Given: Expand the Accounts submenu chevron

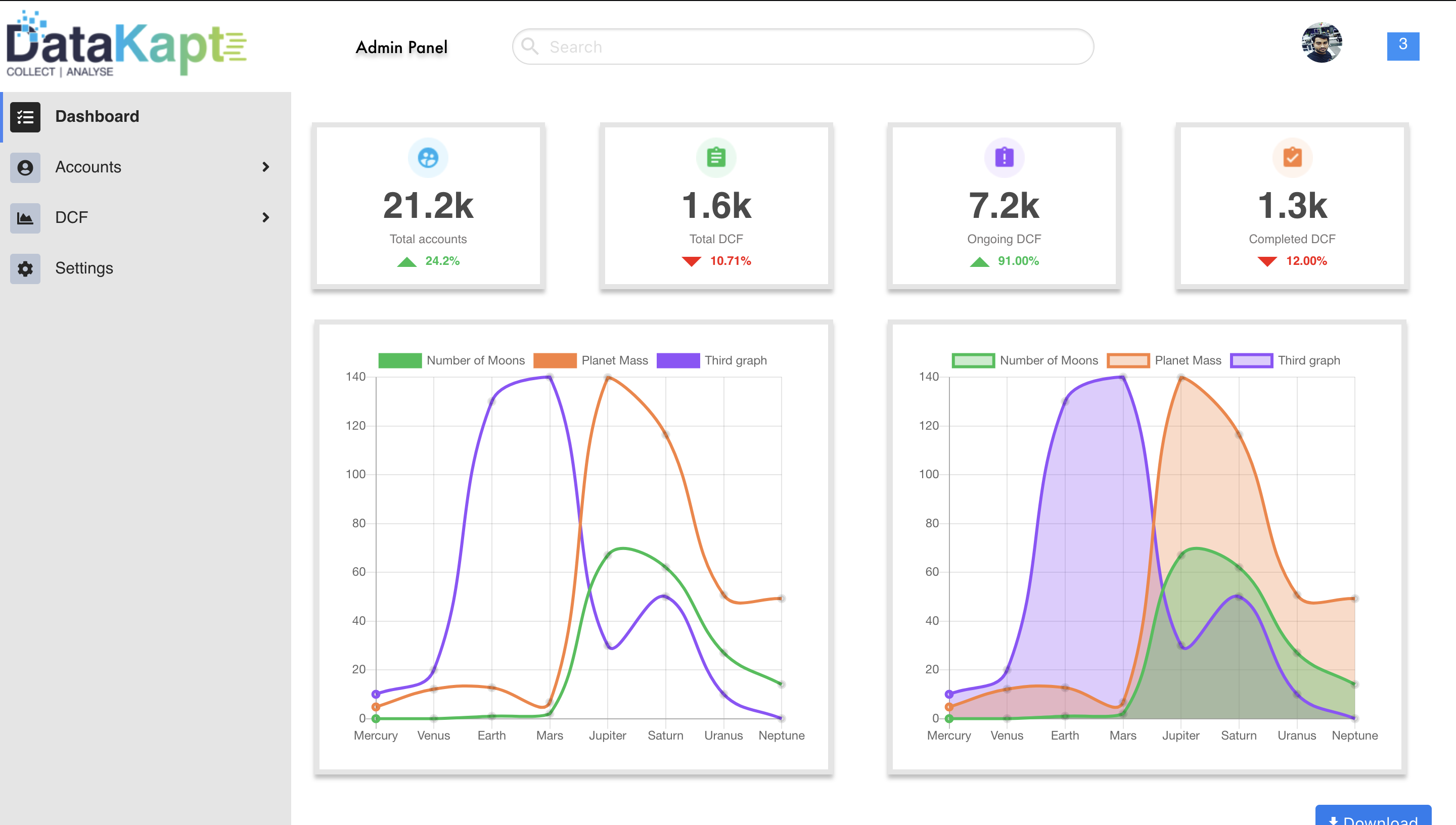Looking at the screenshot, I should (266, 167).
